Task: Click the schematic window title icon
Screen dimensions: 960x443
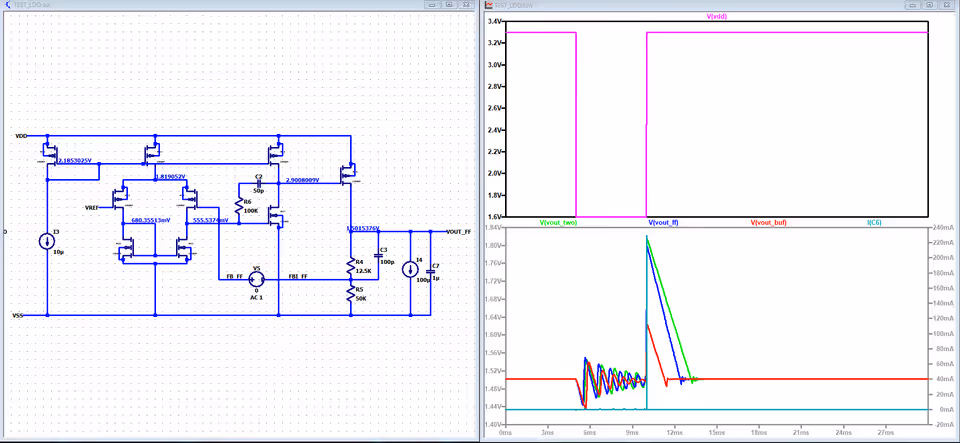Action: coord(8,5)
